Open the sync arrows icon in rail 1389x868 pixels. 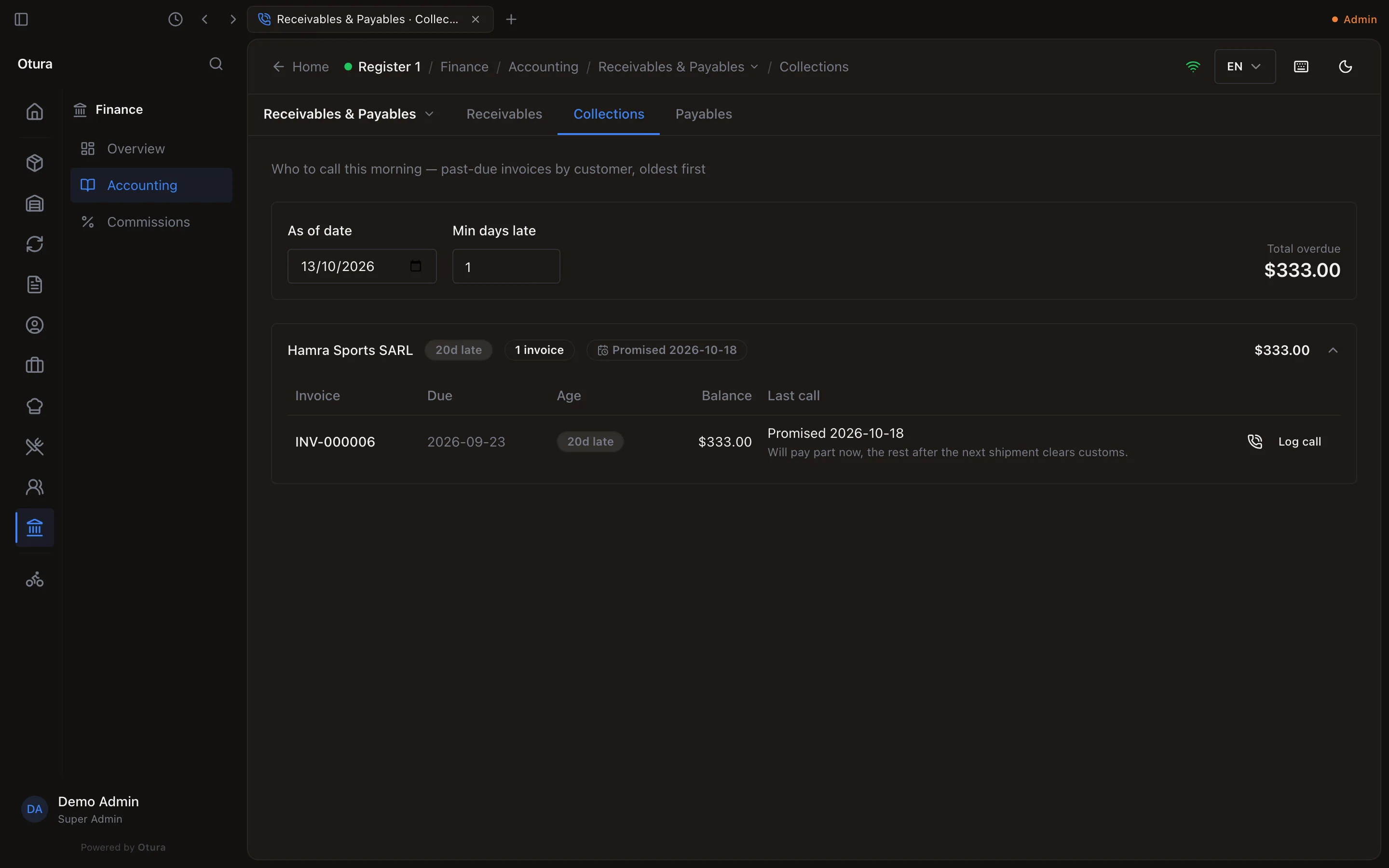coord(34,244)
